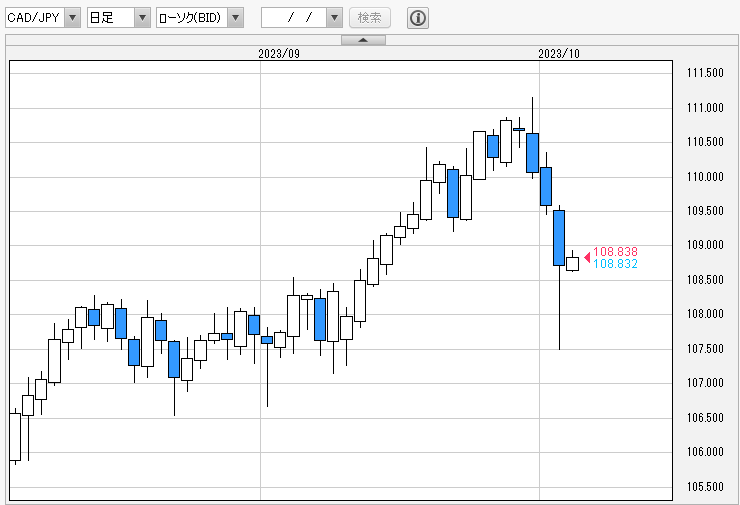Image resolution: width=740 pixels, height=505 pixels.
Task: Click the 108.500 price axis label
Action: (x=705, y=279)
